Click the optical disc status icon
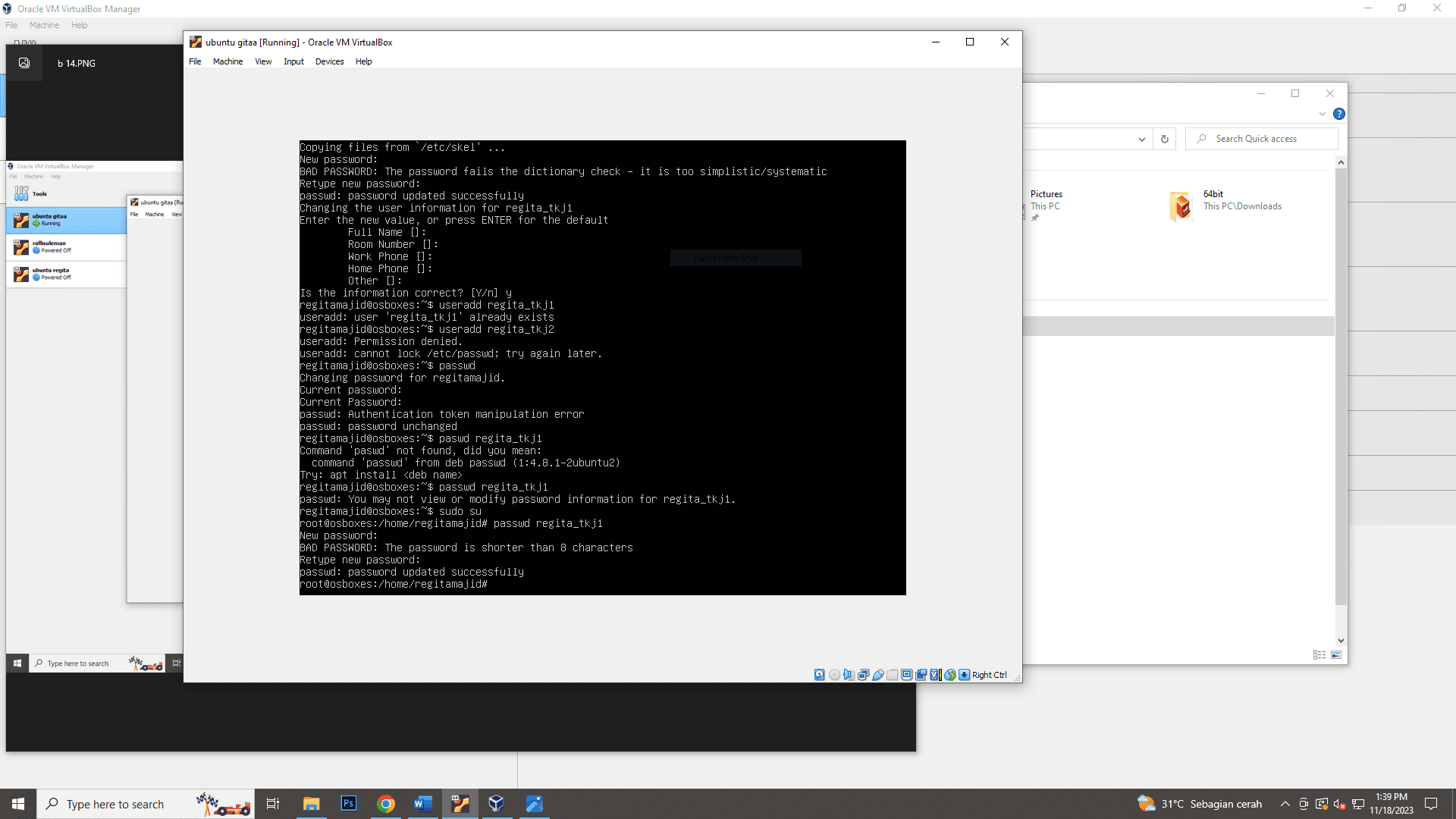 coord(834,675)
